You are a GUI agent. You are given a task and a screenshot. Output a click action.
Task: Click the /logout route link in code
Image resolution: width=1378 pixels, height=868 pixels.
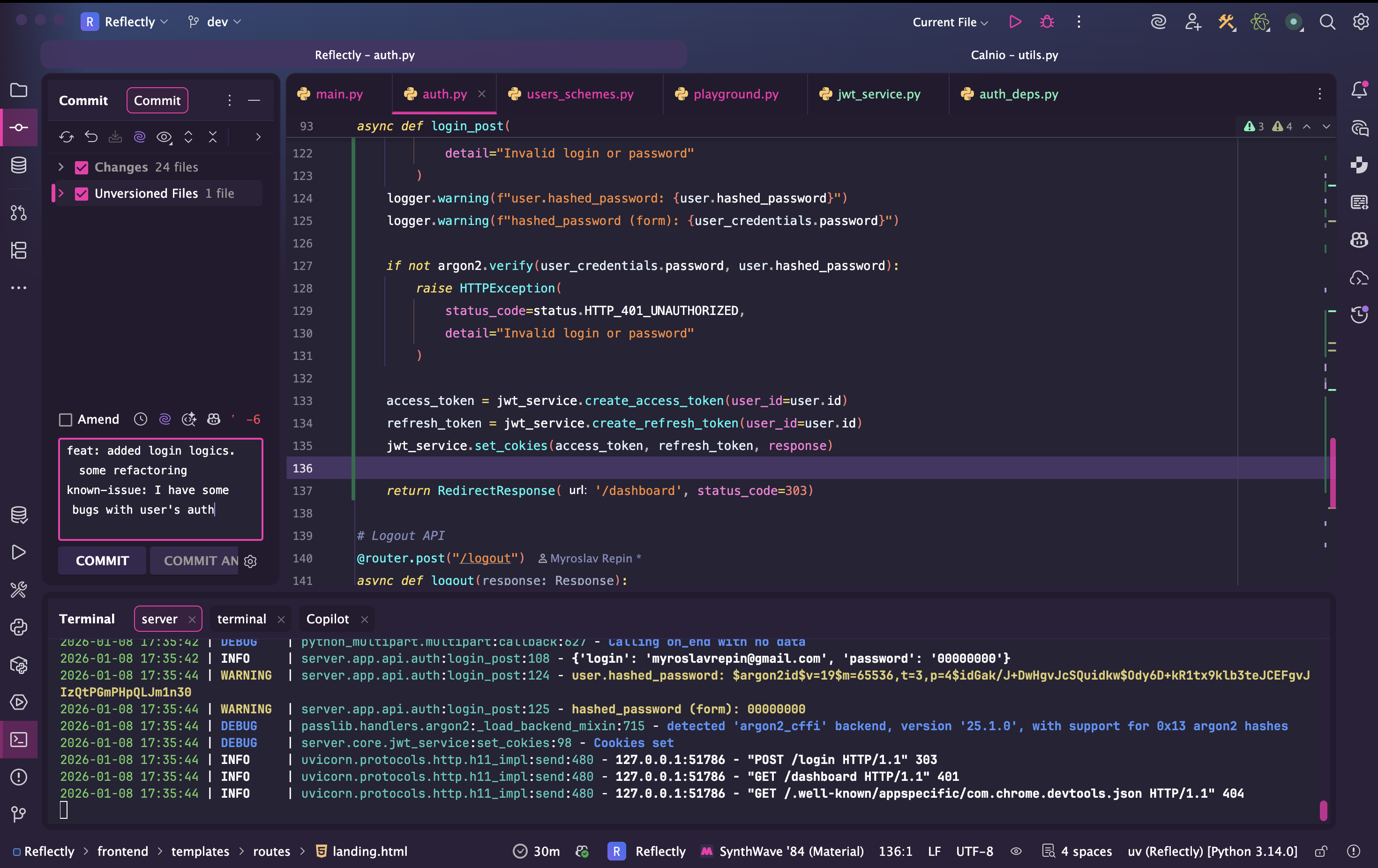coord(485,558)
